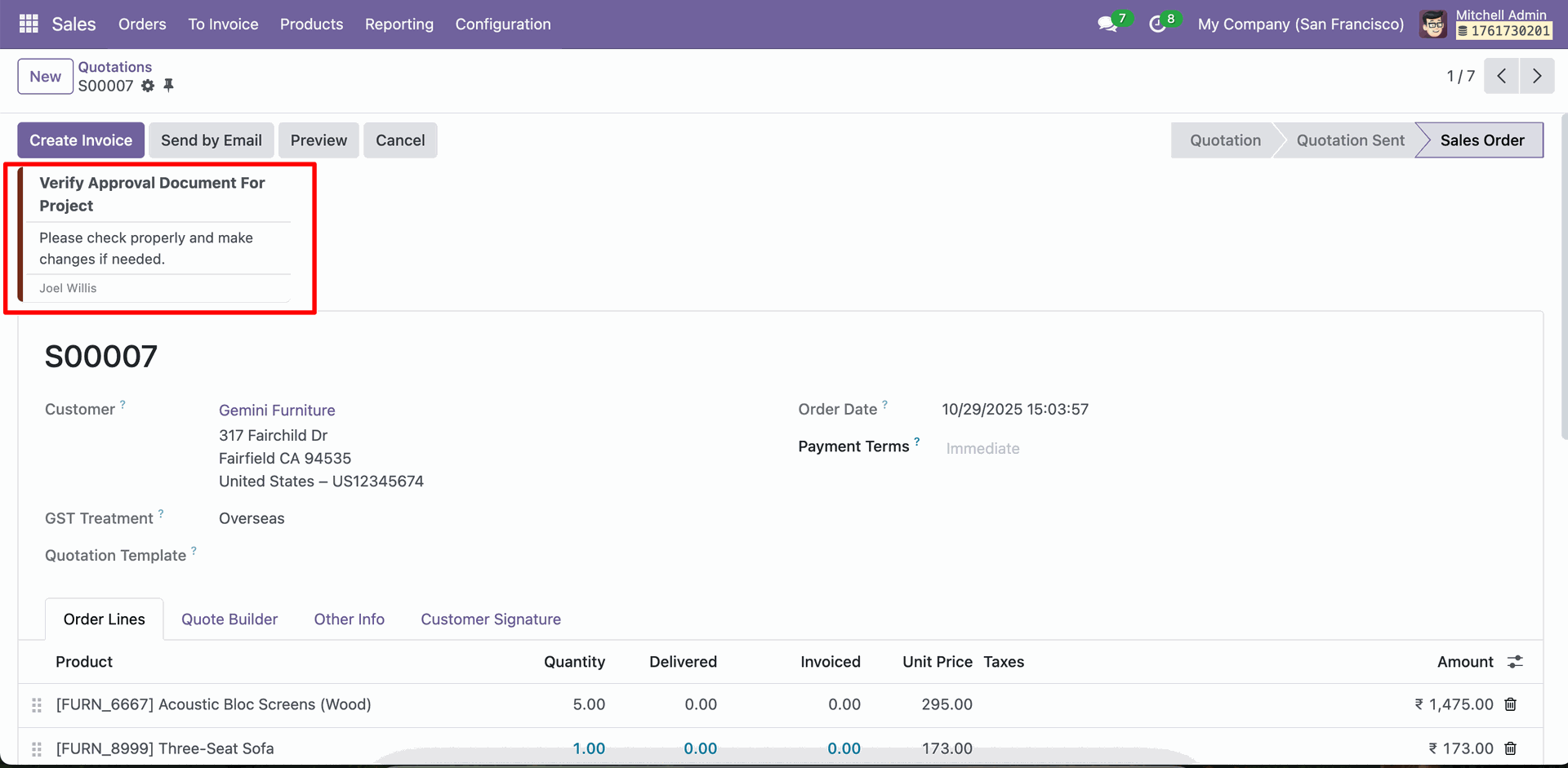The image size is (1568, 768).
Task: Switch to the Other Info tab
Action: (349, 619)
